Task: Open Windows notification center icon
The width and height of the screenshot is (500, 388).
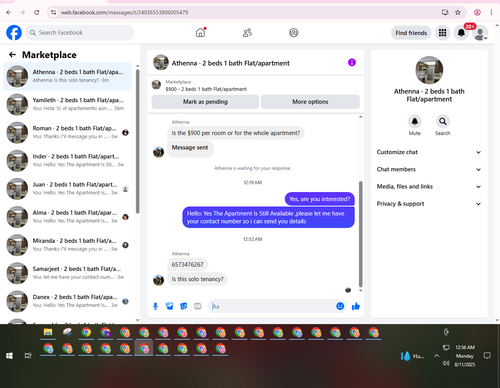Action: point(487,356)
